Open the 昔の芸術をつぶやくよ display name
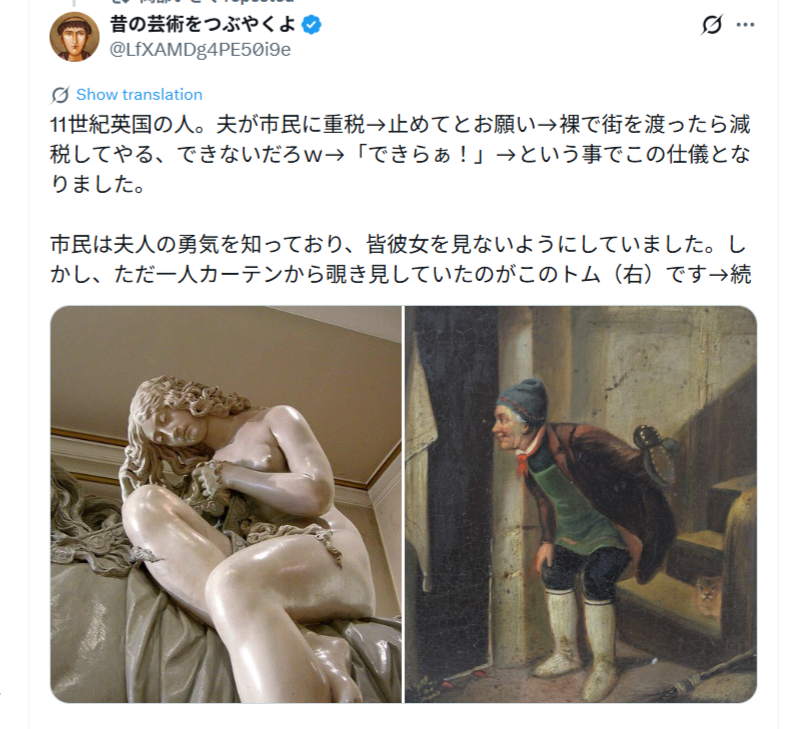Screen dimensions: 800x729 tap(203, 24)
